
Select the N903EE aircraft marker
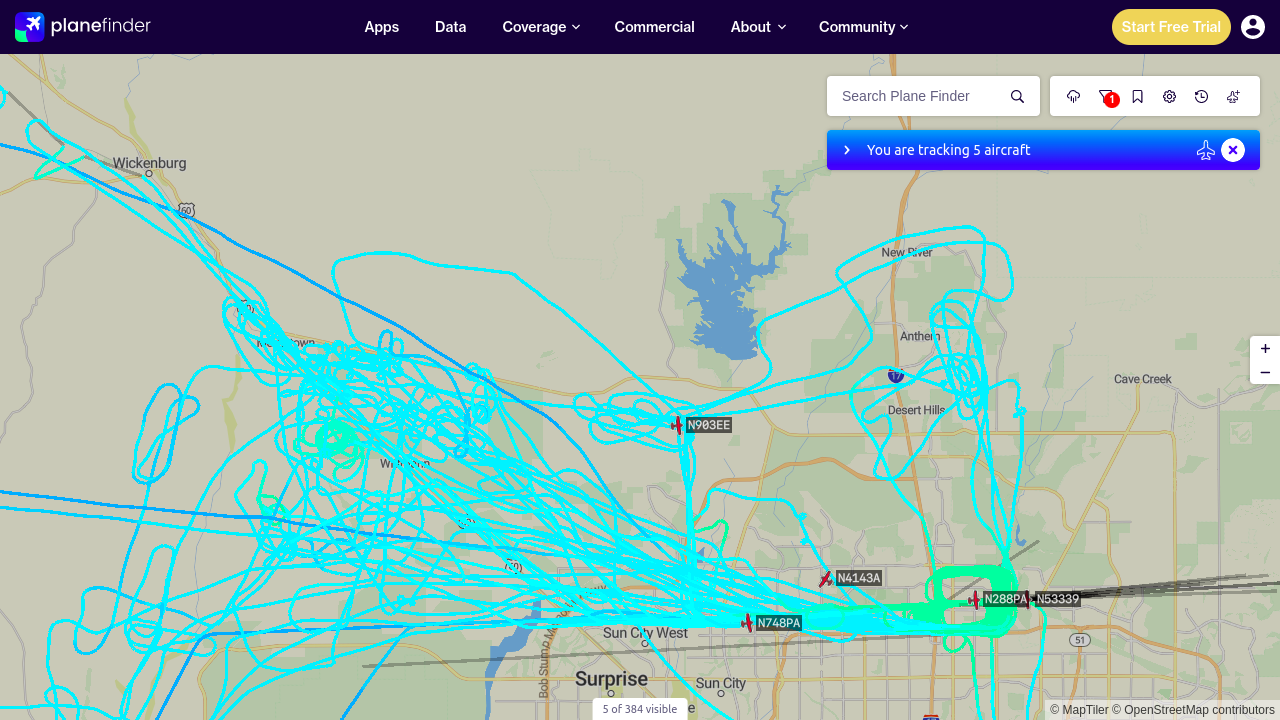point(677,425)
